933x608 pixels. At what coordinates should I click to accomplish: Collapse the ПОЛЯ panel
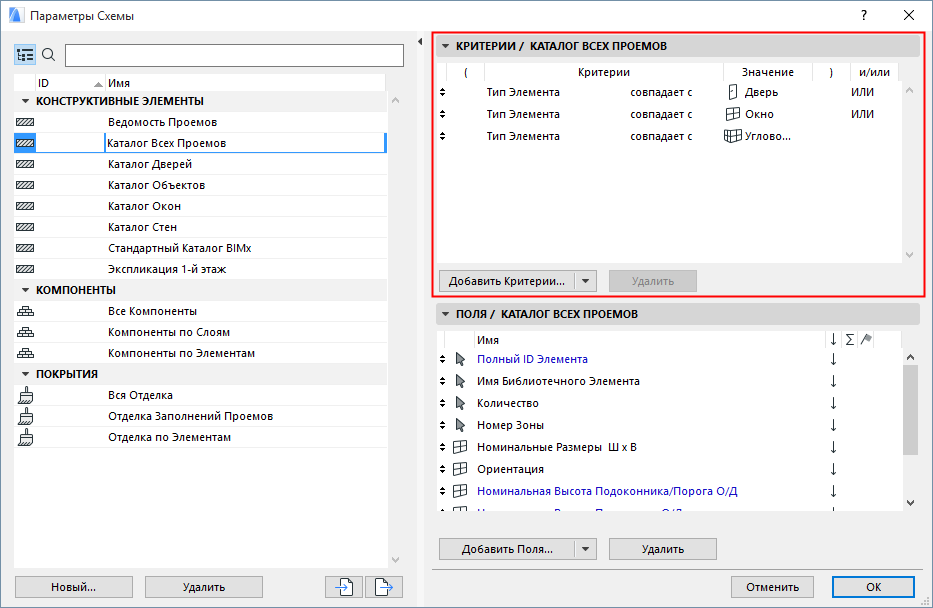click(445, 314)
